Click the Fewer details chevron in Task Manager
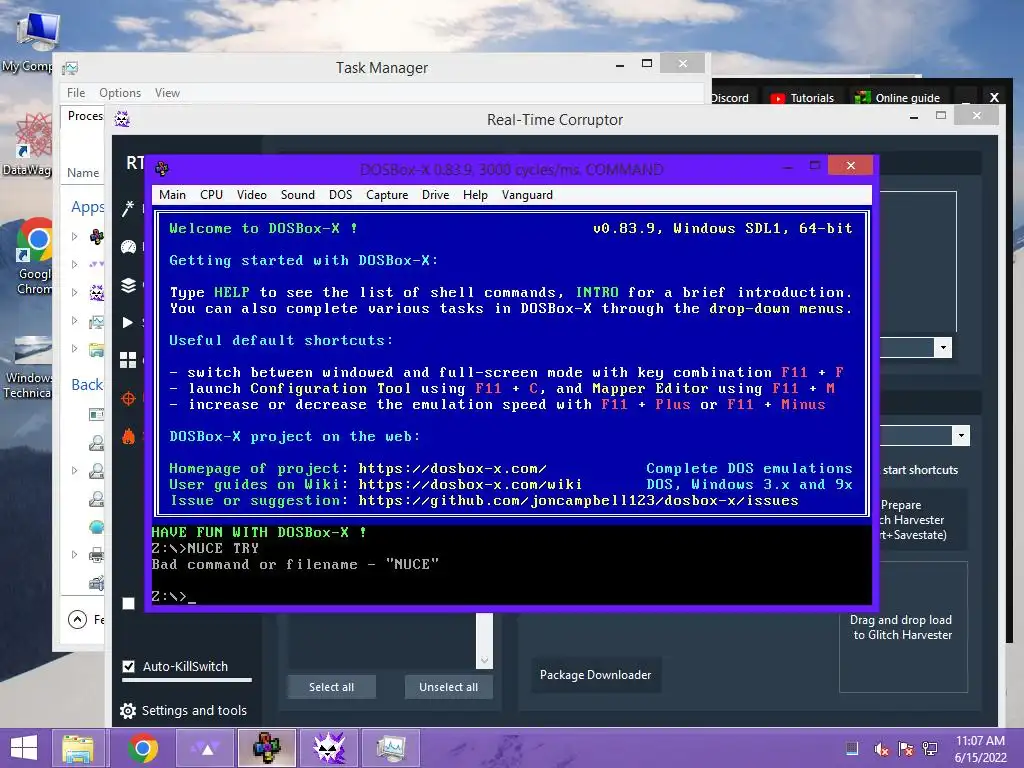 click(77, 619)
